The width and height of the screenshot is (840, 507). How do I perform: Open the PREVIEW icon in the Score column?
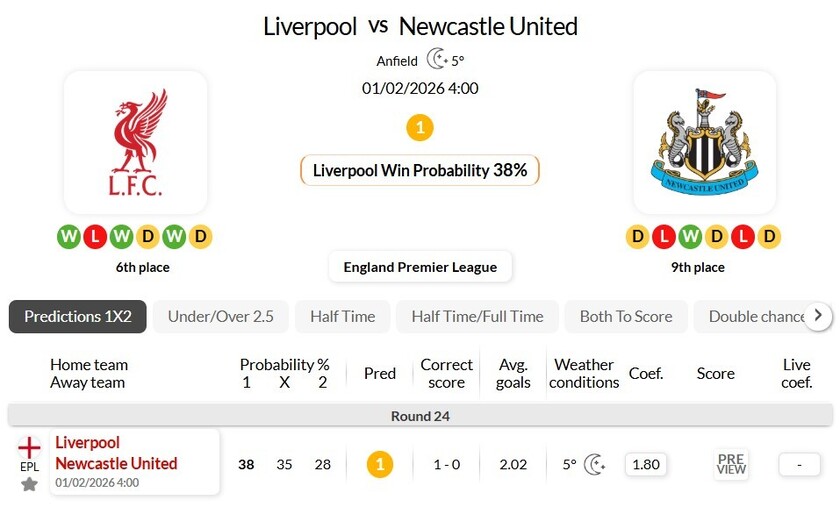pyautogui.click(x=731, y=464)
